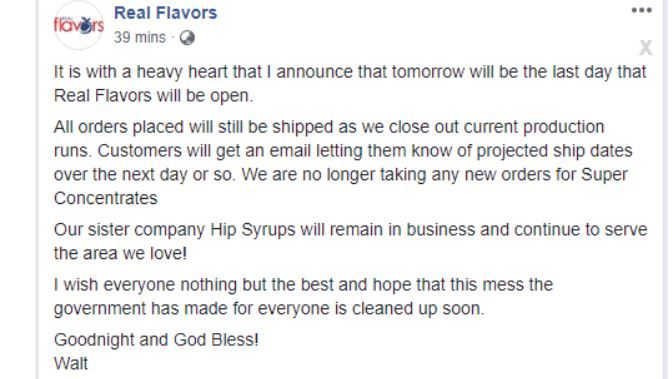672x379 pixels.
Task: Open the Real Flavors profile logo
Action: (78, 25)
